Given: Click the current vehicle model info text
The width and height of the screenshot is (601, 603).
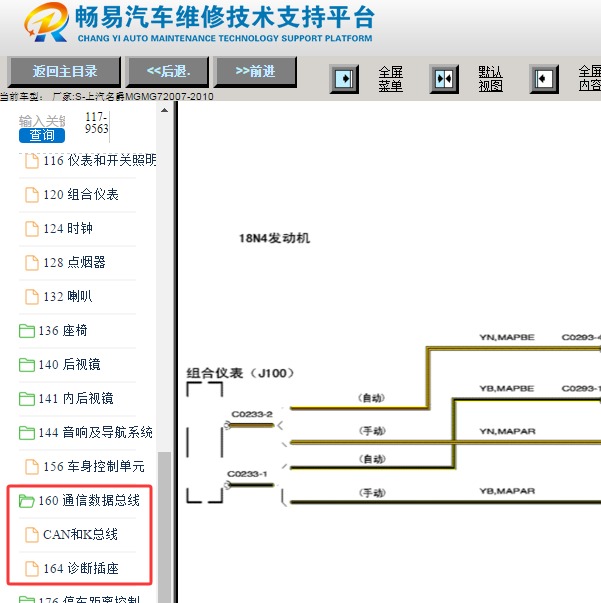Looking at the screenshot, I should point(107,97).
